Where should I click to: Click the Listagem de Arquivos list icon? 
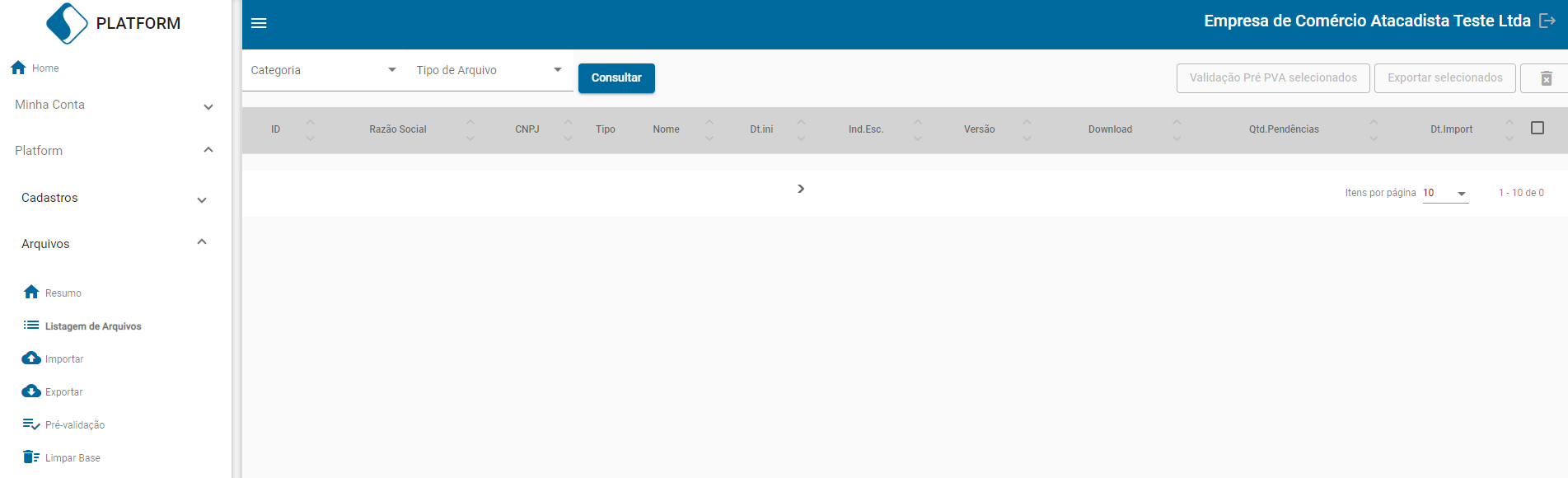coord(31,325)
